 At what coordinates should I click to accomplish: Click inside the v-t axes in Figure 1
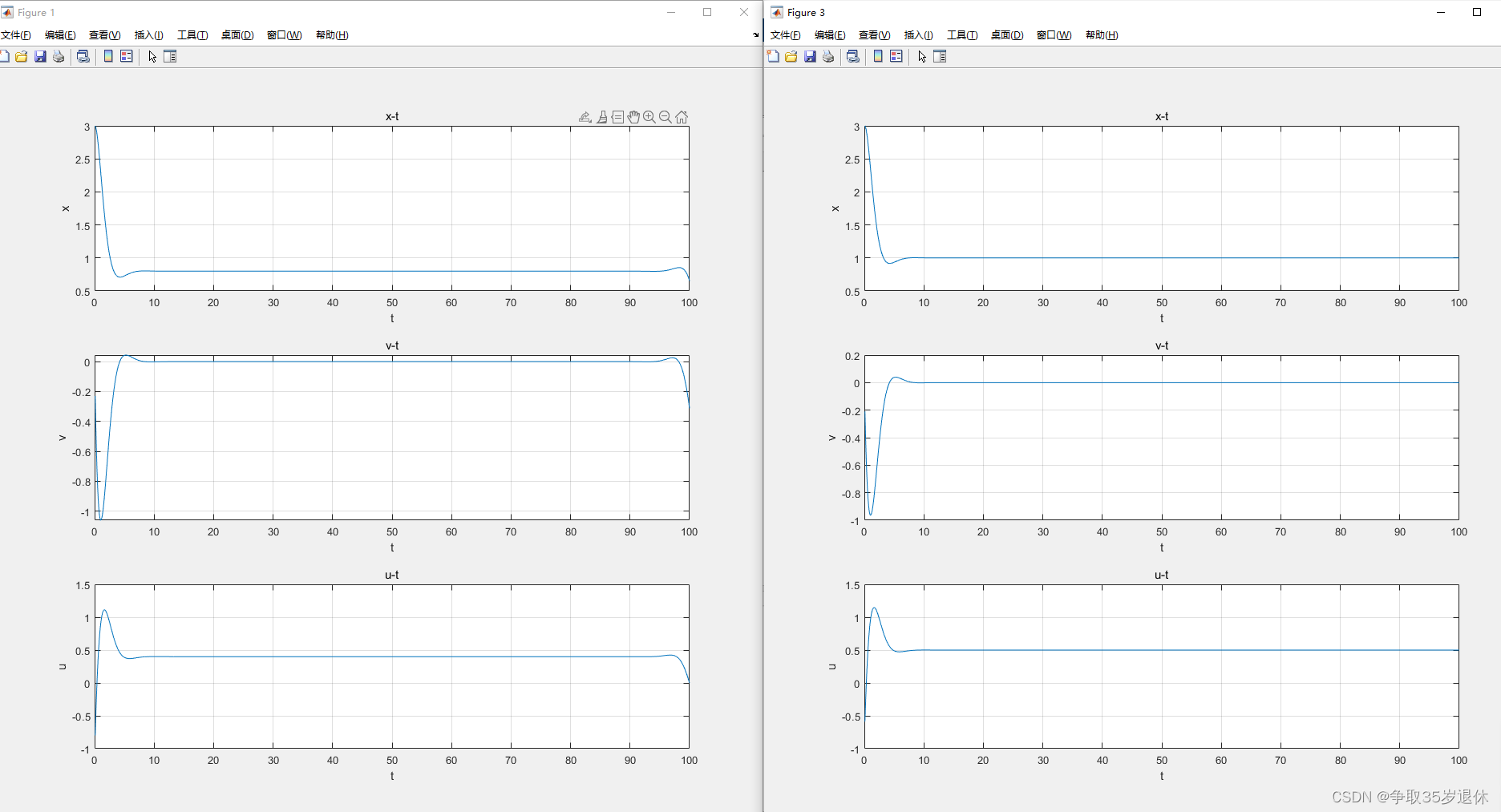click(392, 438)
